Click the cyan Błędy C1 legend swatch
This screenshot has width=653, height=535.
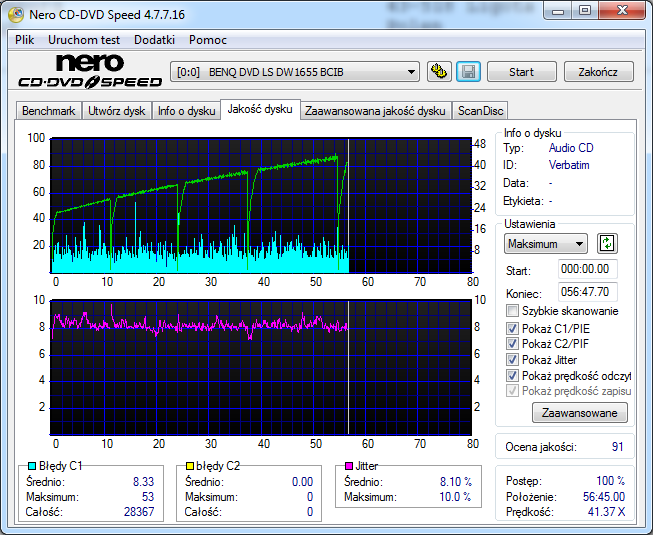(x=32, y=466)
